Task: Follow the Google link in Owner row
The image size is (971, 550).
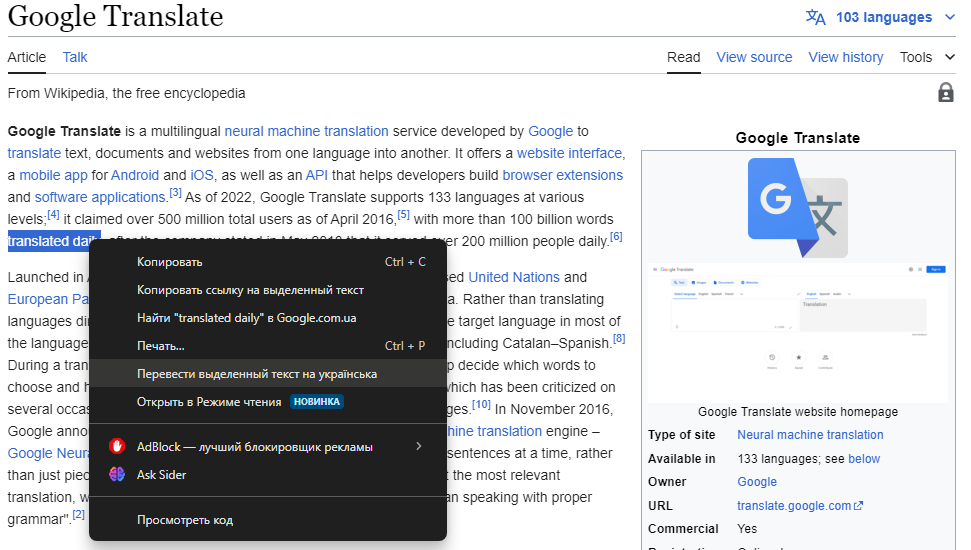Action: click(757, 482)
